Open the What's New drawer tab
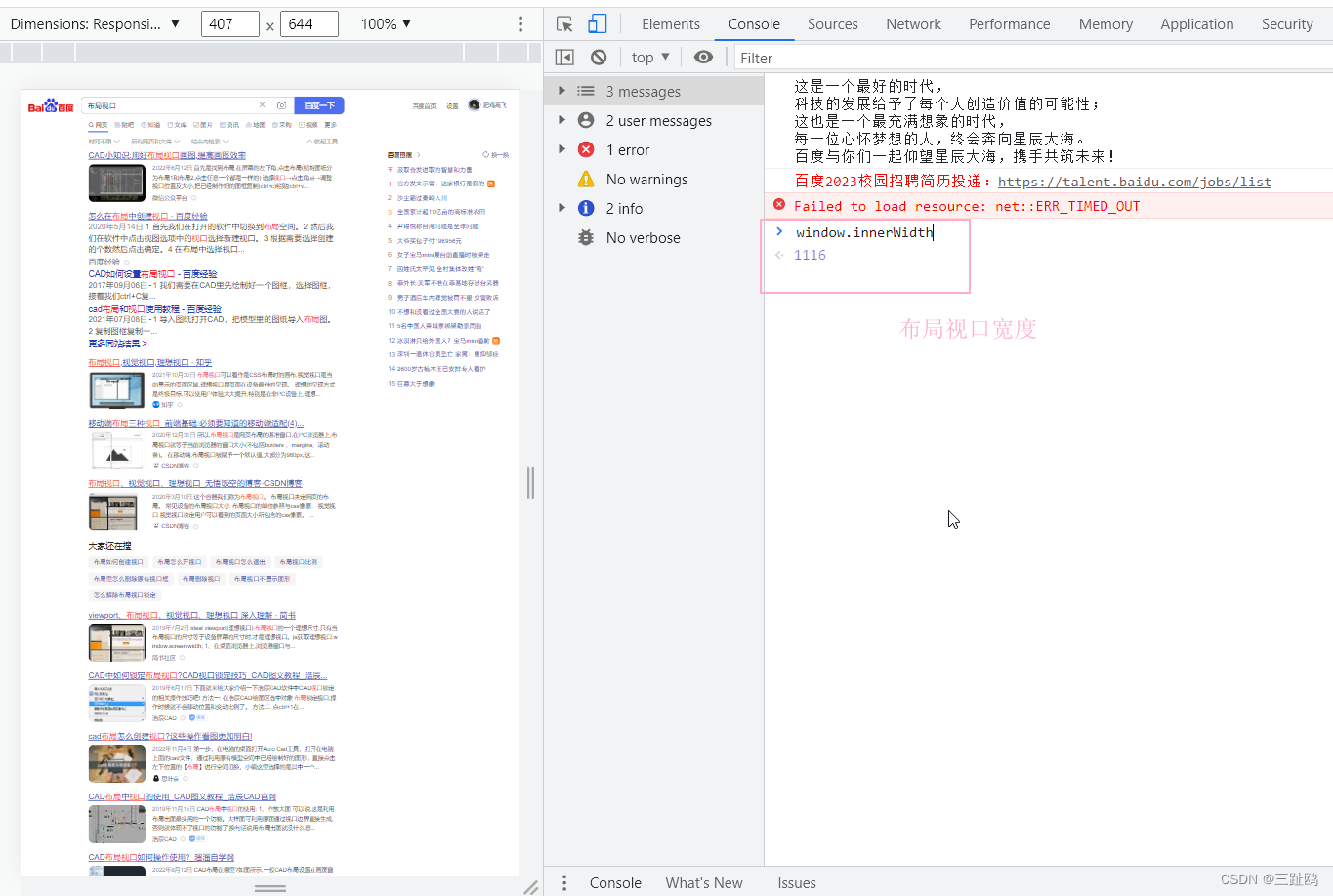Viewport: 1333px width, 896px height. (704, 882)
